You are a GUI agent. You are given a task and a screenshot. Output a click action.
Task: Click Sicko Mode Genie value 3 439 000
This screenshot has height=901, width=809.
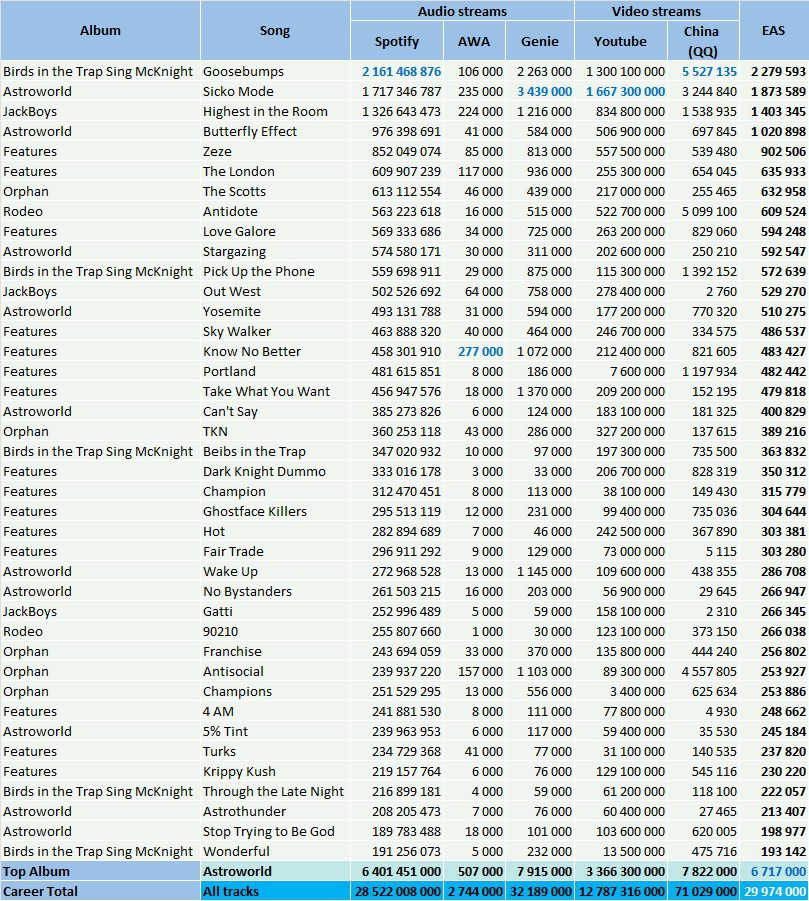click(544, 91)
